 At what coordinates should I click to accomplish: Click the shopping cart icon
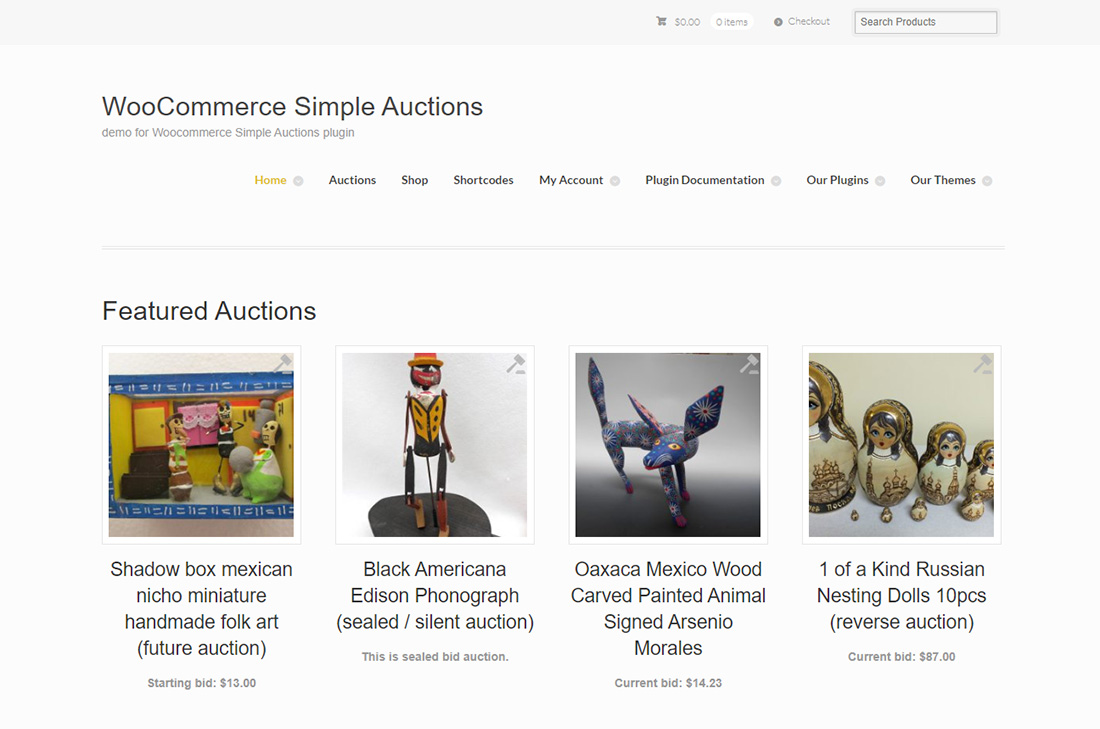click(x=661, y=21)
